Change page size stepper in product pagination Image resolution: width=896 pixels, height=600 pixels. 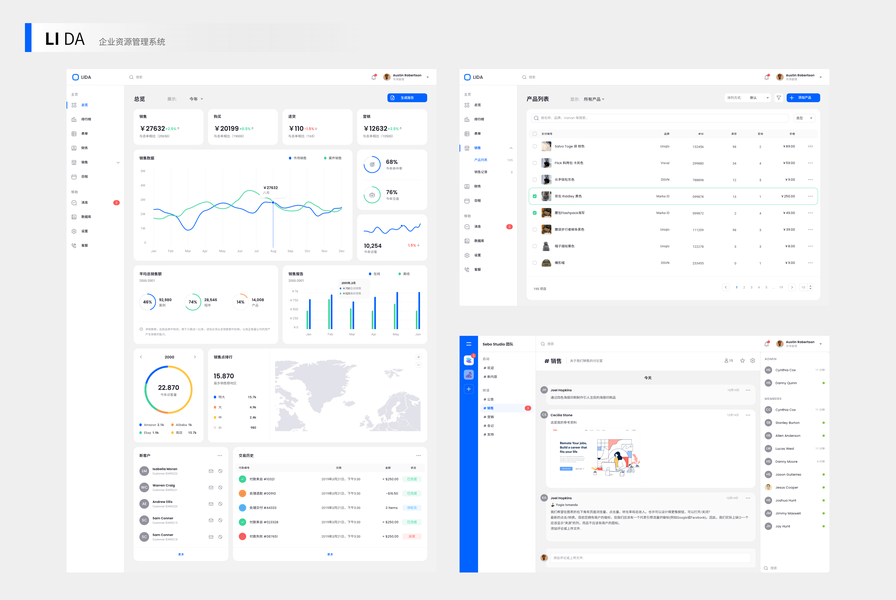[x=811, y=287]
